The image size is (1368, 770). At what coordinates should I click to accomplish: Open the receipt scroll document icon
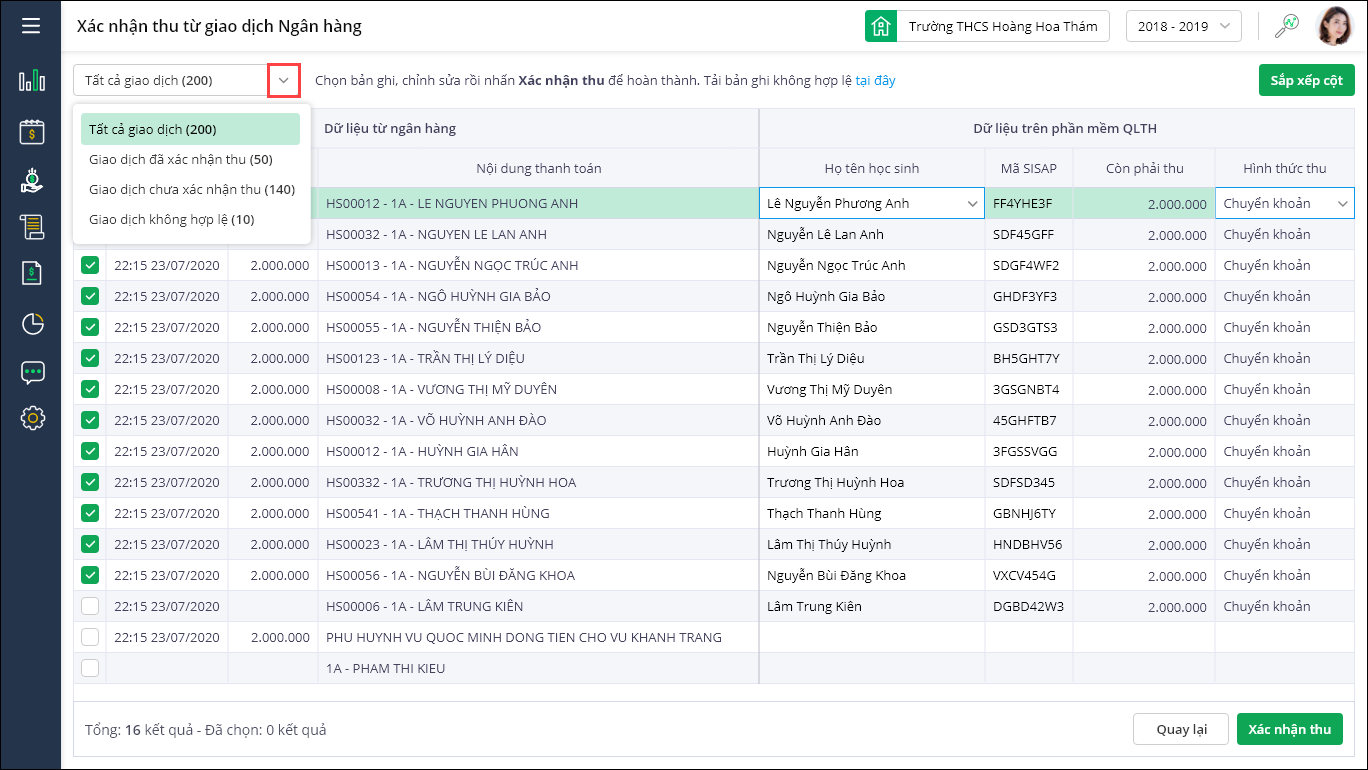[32, 227]
